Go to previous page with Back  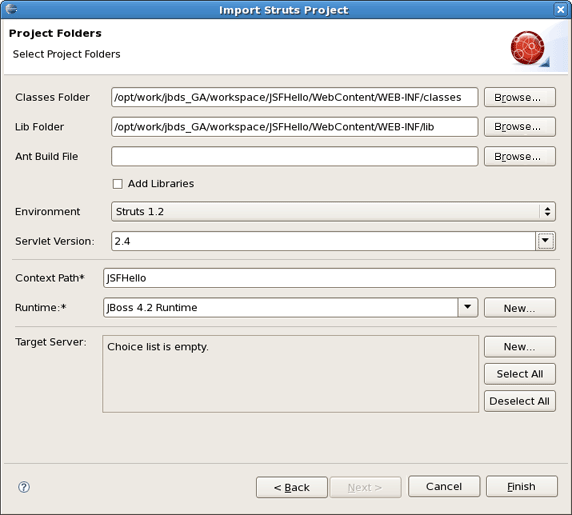(292, 487)
